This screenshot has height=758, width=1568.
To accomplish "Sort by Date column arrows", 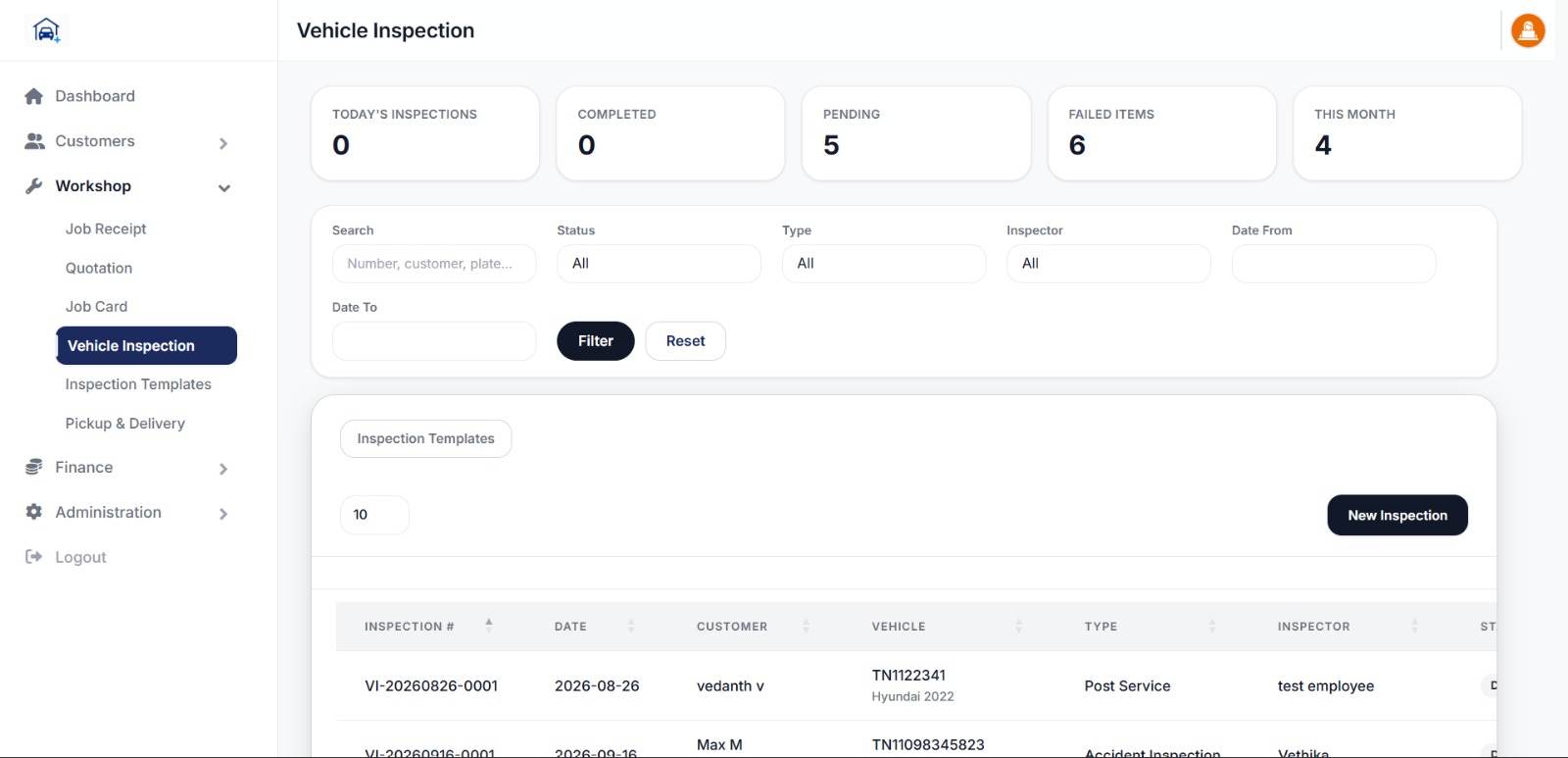I will click(x=631, y=626).
